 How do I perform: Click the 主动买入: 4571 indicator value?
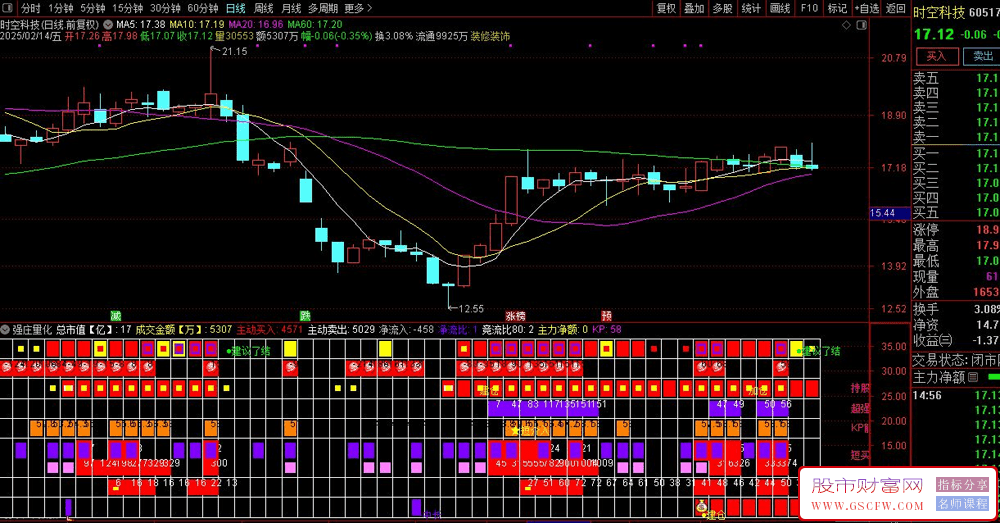[x=269, y=330]
